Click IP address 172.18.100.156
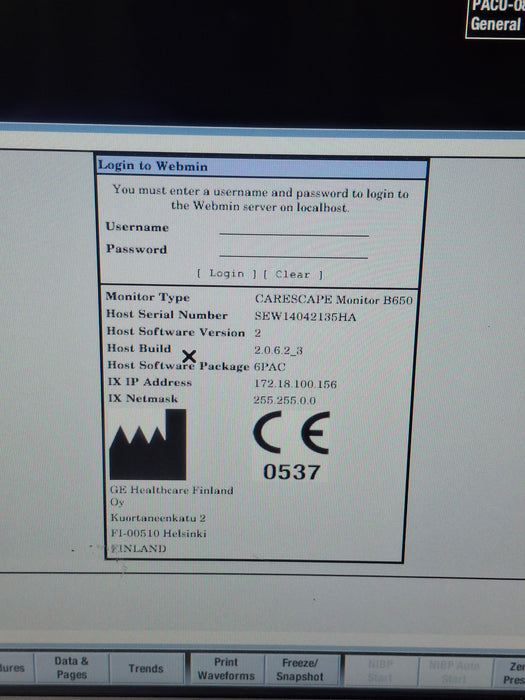 click(x=296, y=384)
